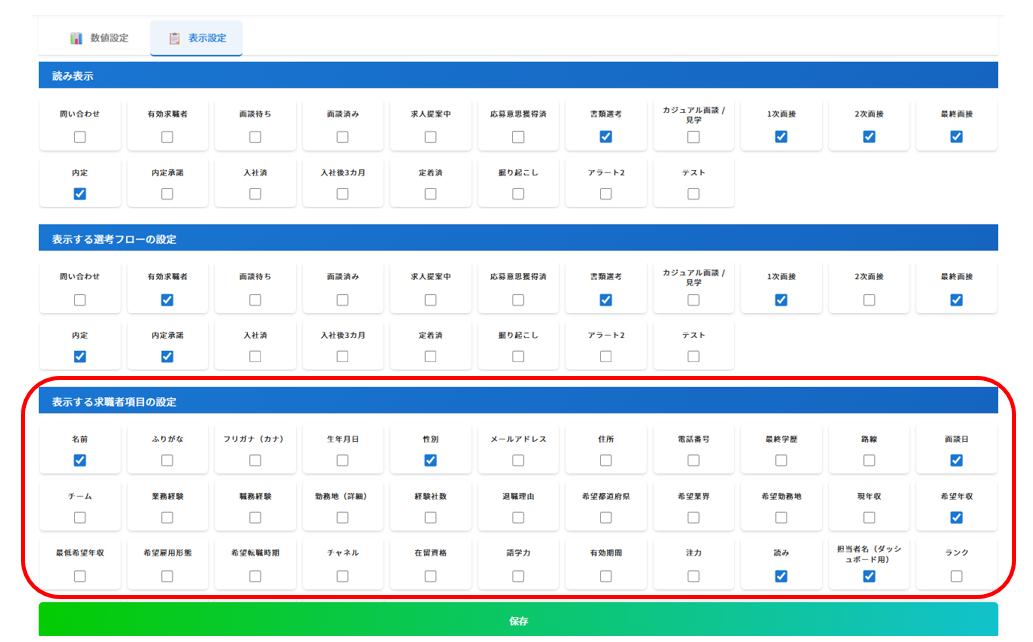
Task: Uncheck 2次面接 in 読み表示 section
Action: tap(869, 136)
